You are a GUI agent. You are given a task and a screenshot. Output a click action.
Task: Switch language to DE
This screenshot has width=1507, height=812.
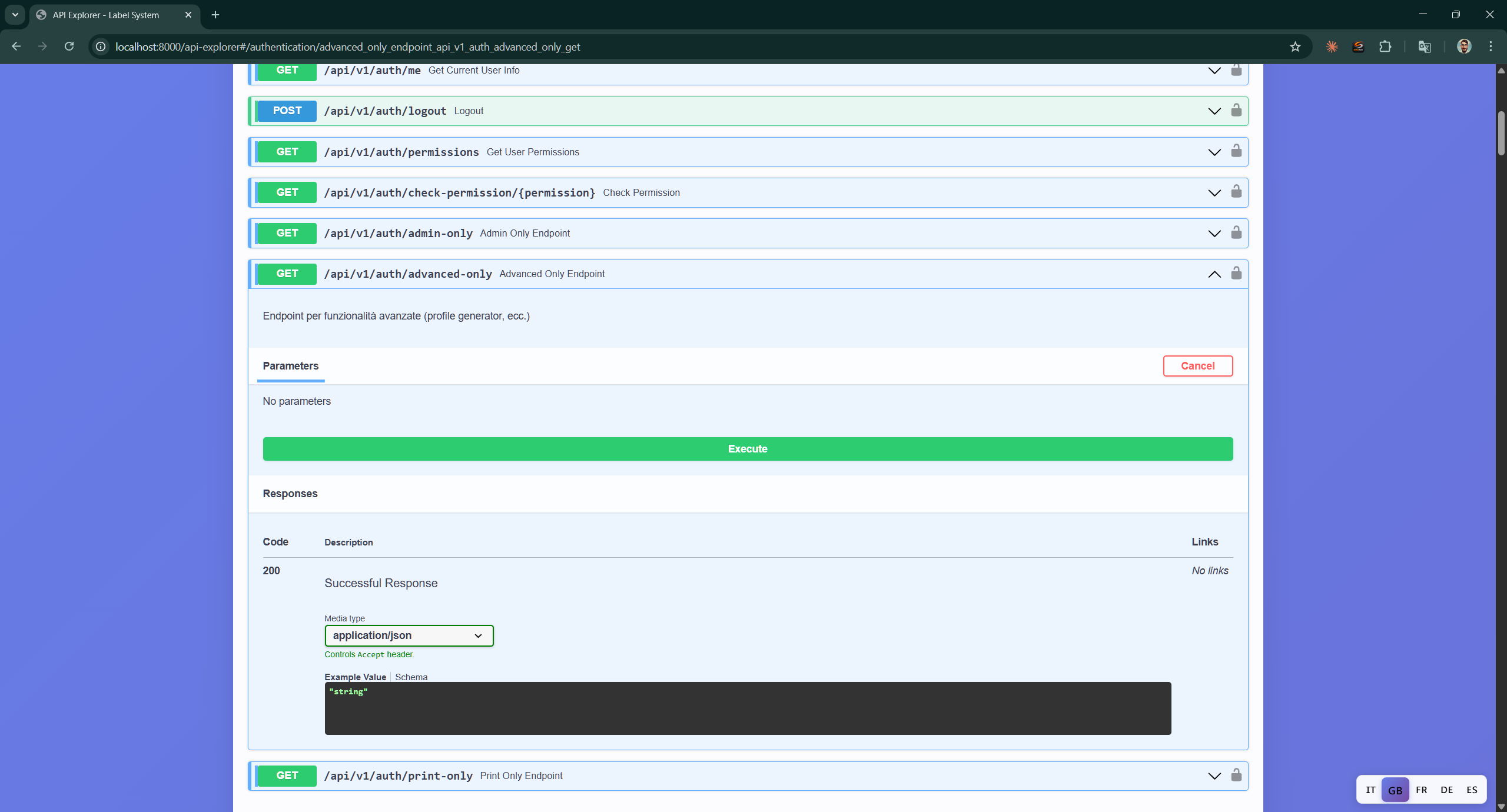tap(1446, 790)
